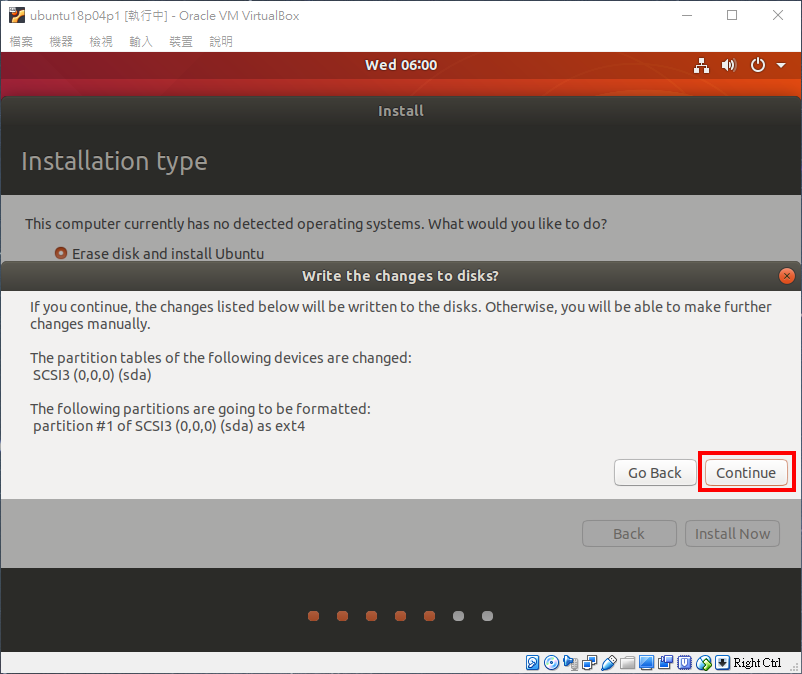The height and width of the screenshot is (674, 802).
Task: Click the Ubuntu volume speaker icon
Action: tap(729, 65)
